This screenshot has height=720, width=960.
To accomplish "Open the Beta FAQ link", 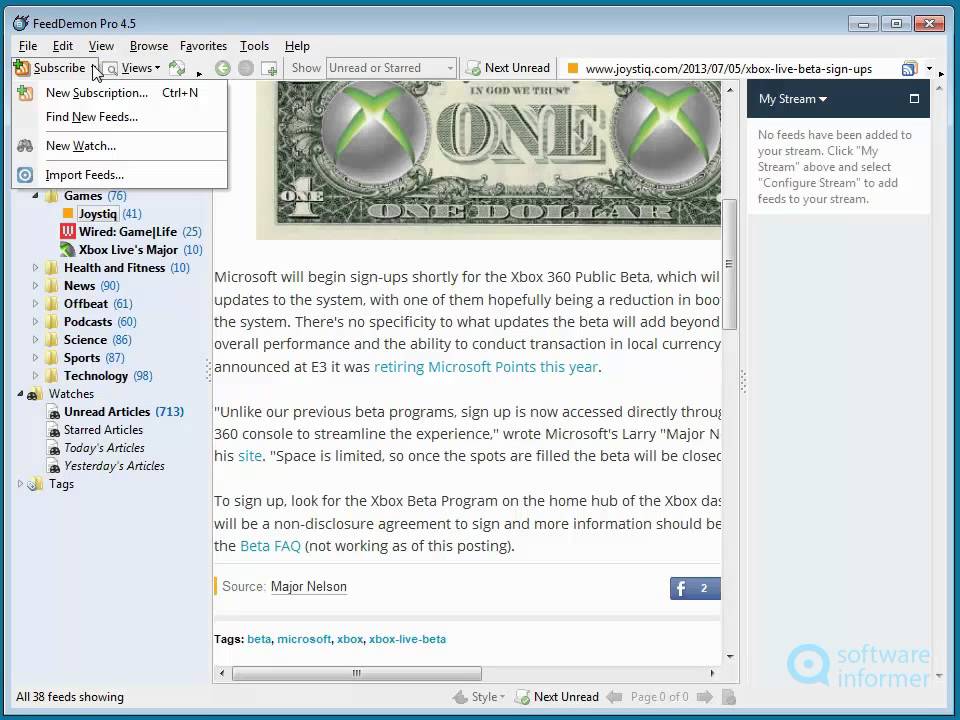I will 271,546.
